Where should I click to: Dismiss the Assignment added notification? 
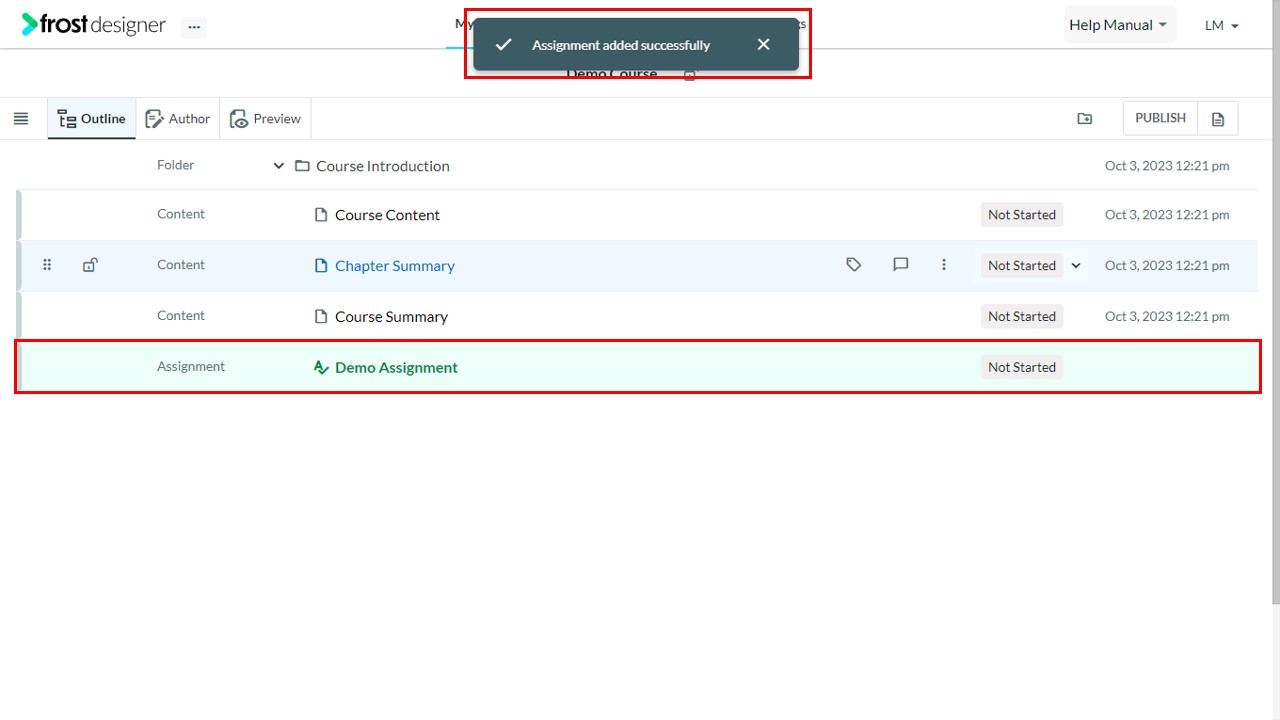764,45
